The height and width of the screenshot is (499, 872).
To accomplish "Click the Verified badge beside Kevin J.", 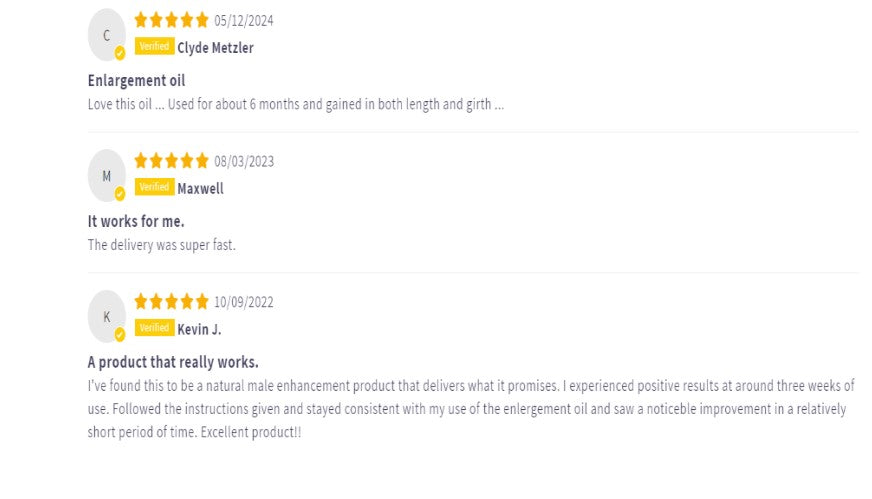I will pyautogui.click(x=154, y=329).
